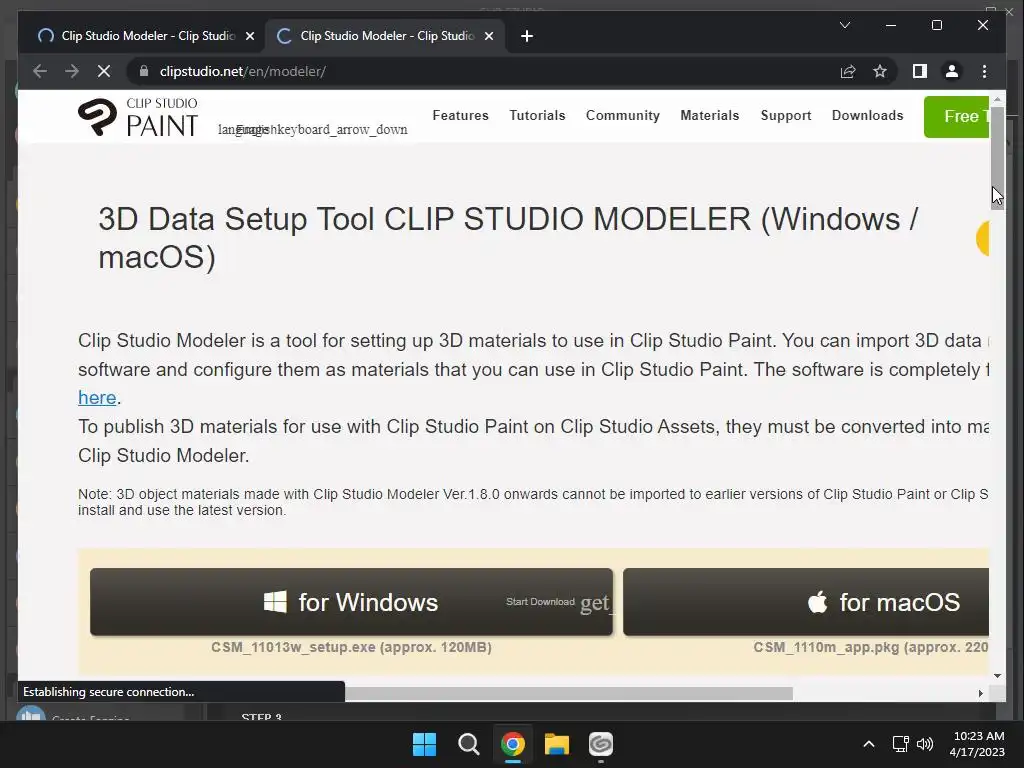Open a new tab with plus button

click(x=527, y=36)
